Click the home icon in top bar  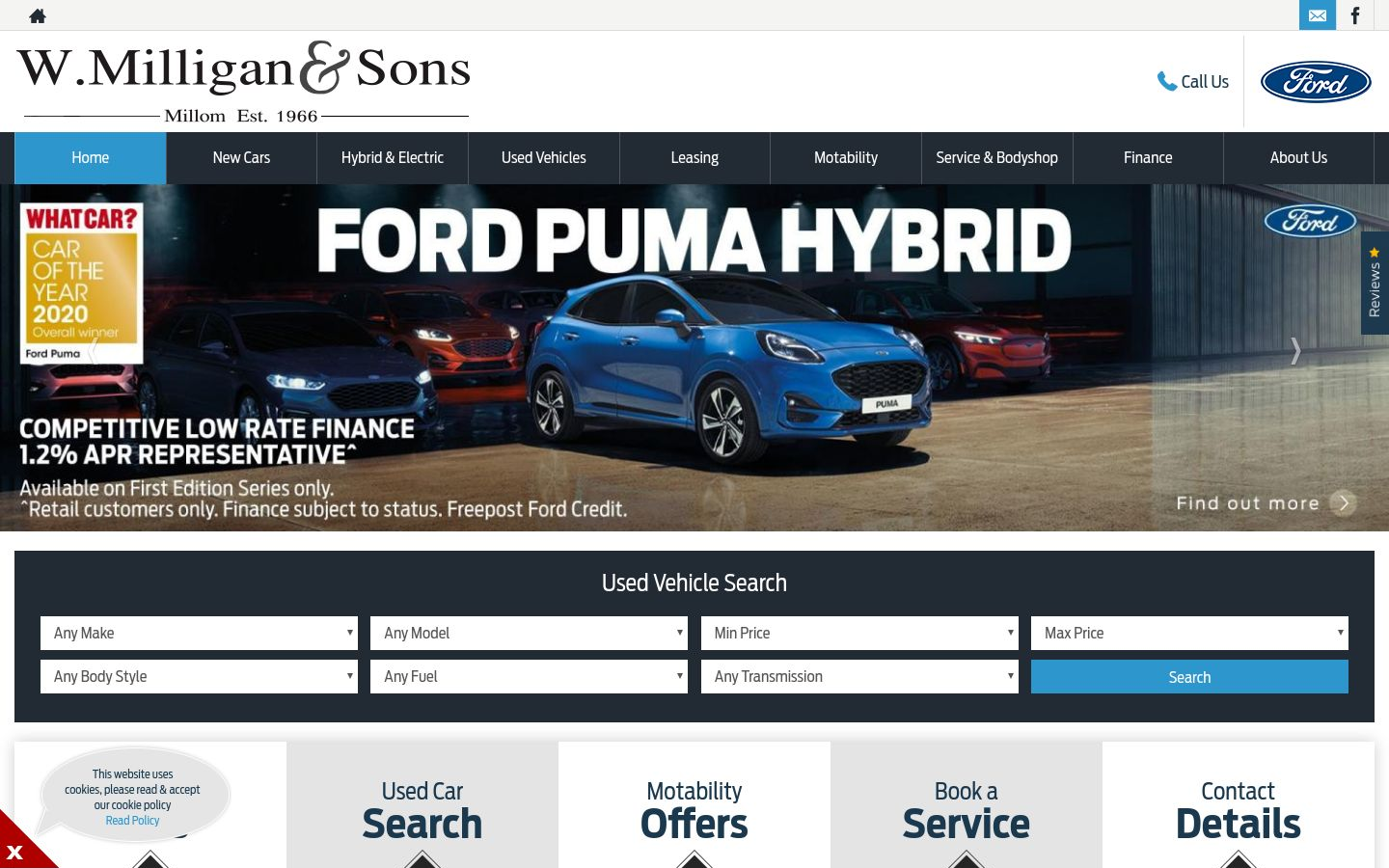[x=38, y=15]
